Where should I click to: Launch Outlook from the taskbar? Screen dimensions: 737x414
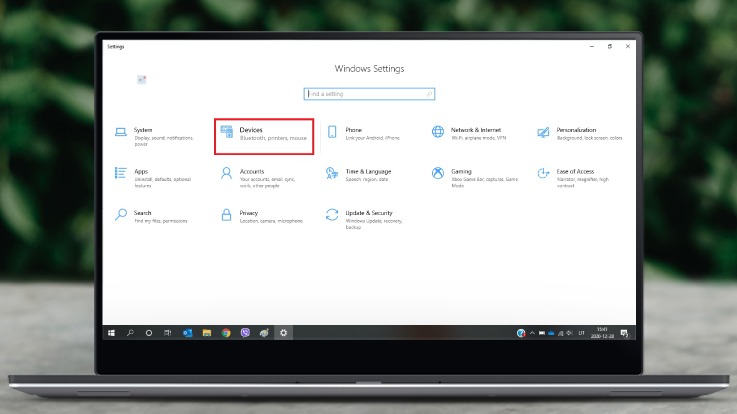pos(187,332)
